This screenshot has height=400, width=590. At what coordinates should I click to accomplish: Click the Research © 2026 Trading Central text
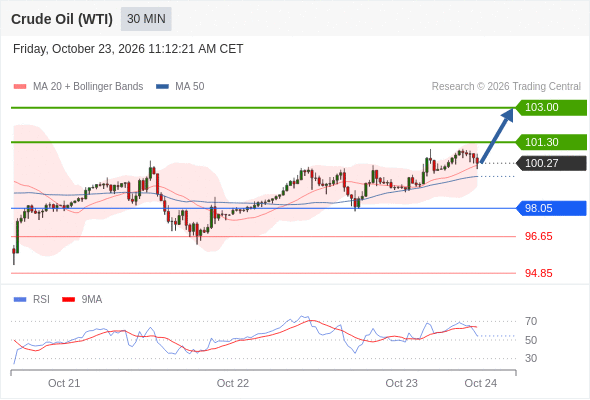[506, 87]
